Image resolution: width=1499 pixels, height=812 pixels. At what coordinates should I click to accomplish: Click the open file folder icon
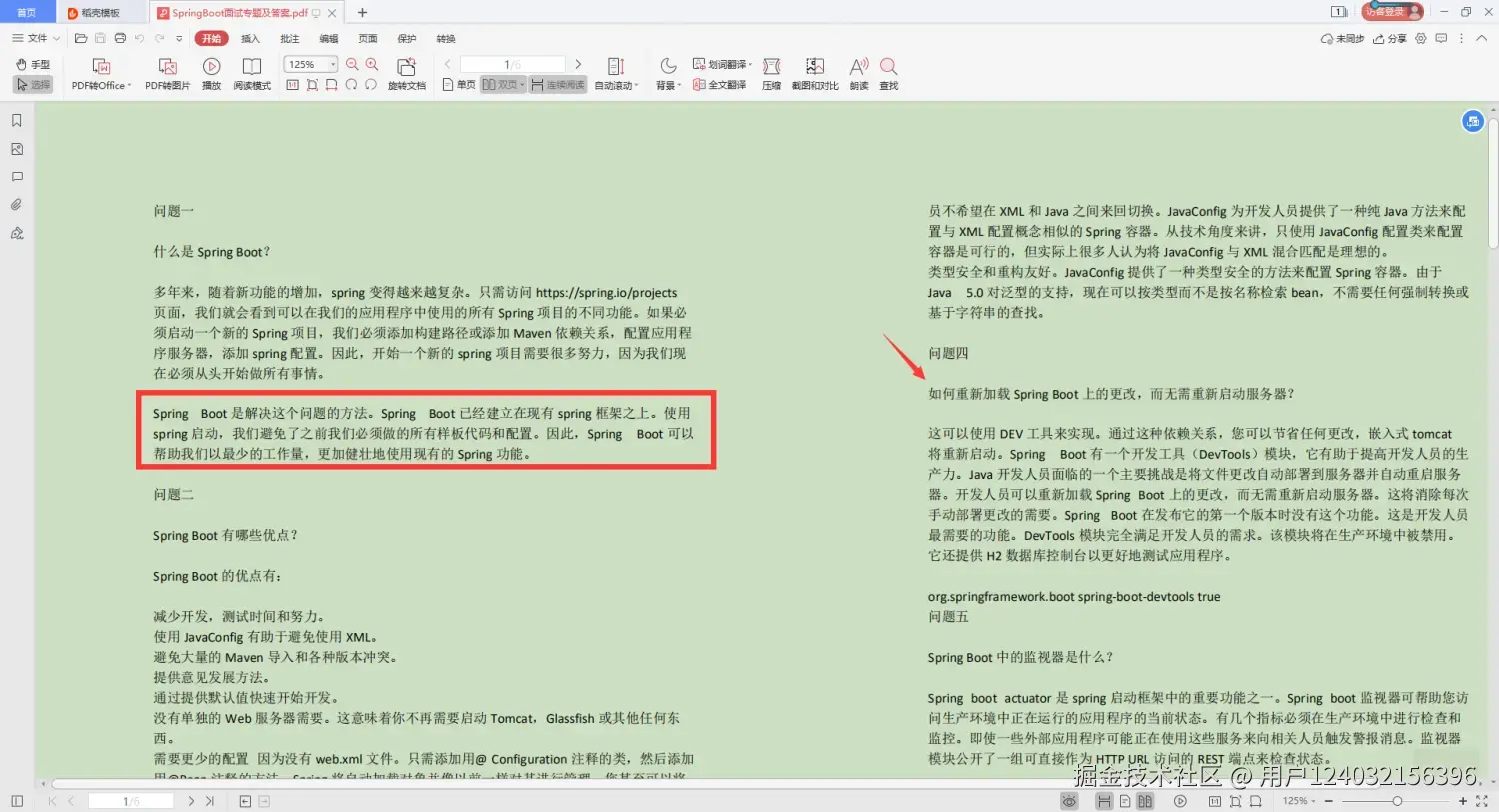click(81, 38)
